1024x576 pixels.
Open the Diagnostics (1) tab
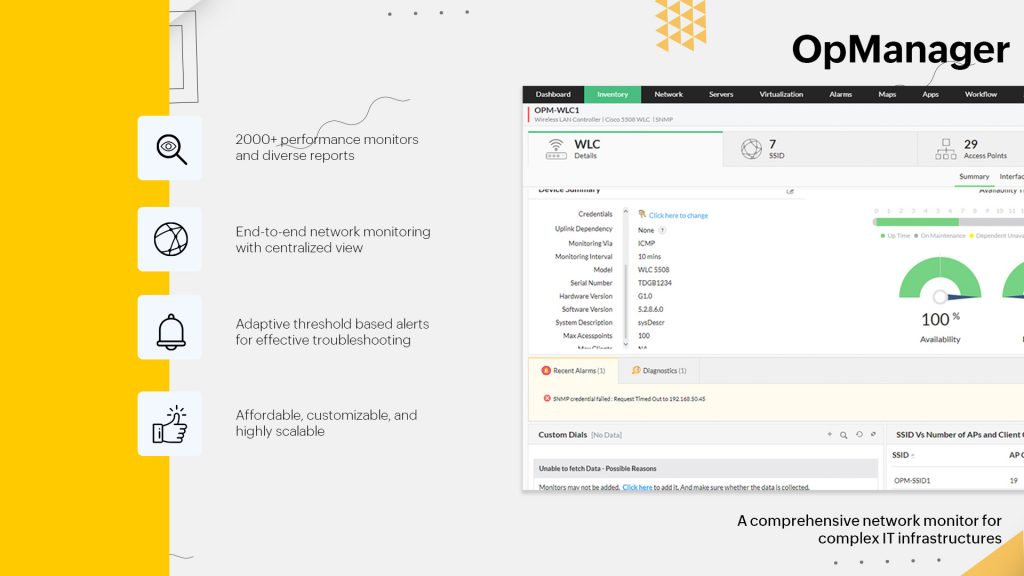659,370
